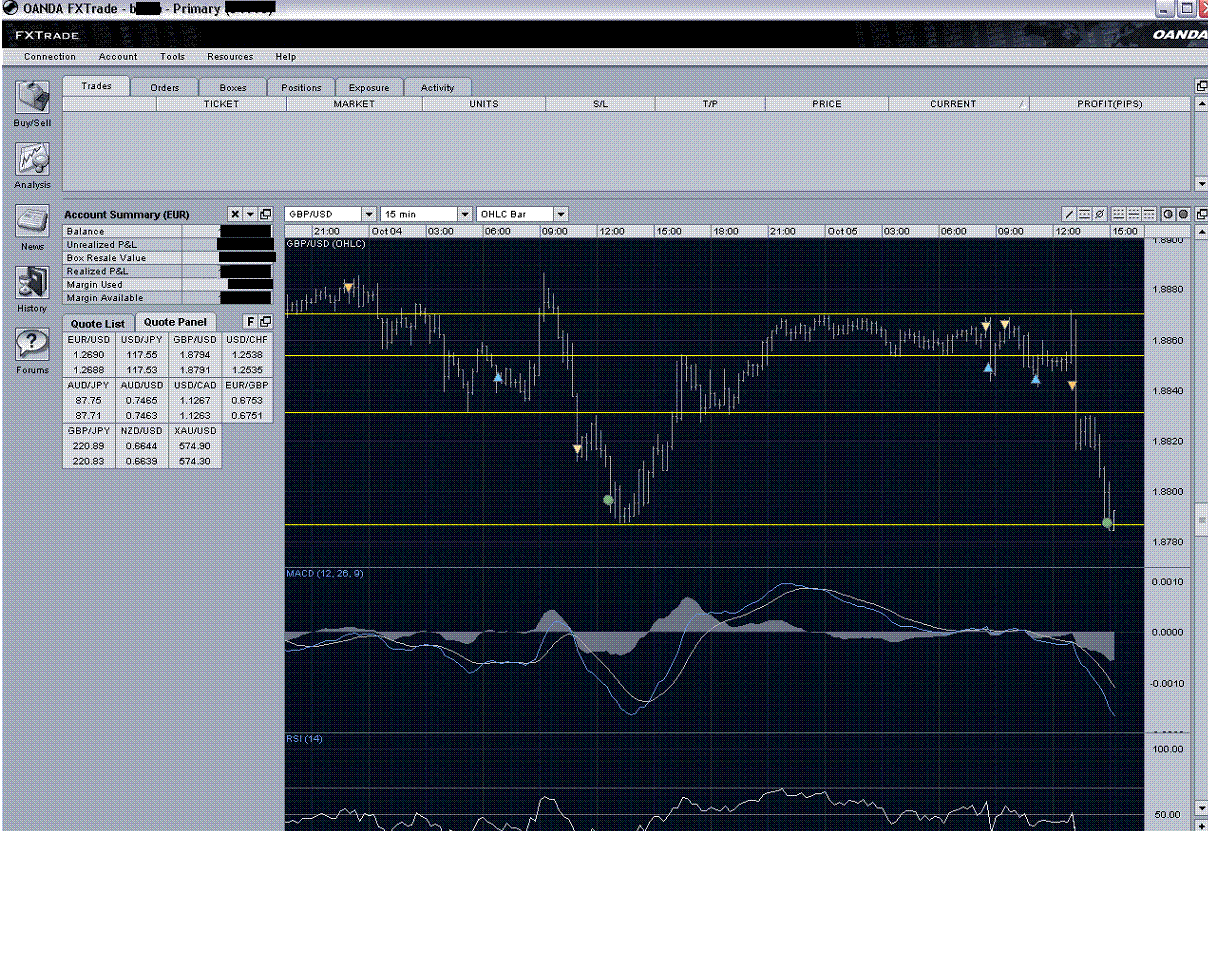
Task: Click middle chart overlay lines icon
Action: click(x=1134, y=214)
